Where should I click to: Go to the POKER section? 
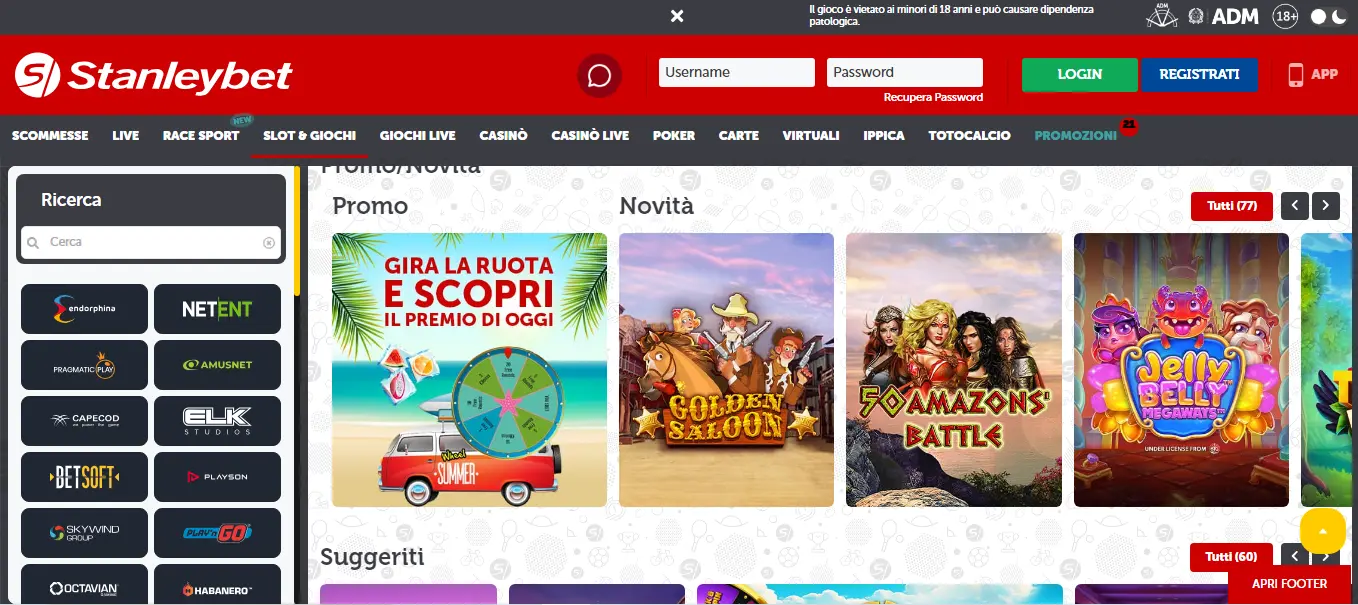pos(674,135)
